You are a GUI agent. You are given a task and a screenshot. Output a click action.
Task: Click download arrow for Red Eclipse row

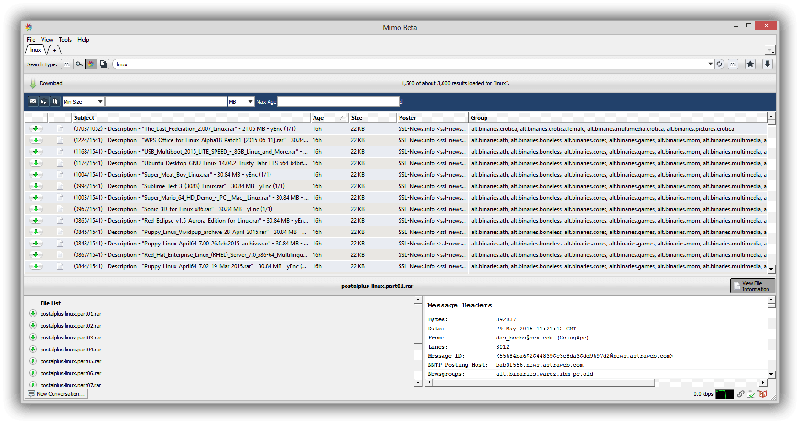point(36,220)
